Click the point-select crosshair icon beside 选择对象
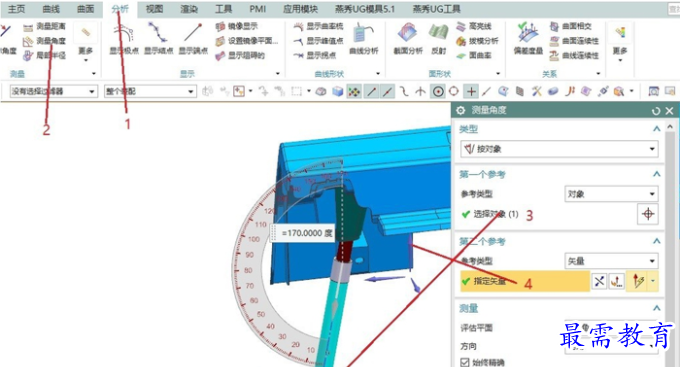 (x=648, y=214)
